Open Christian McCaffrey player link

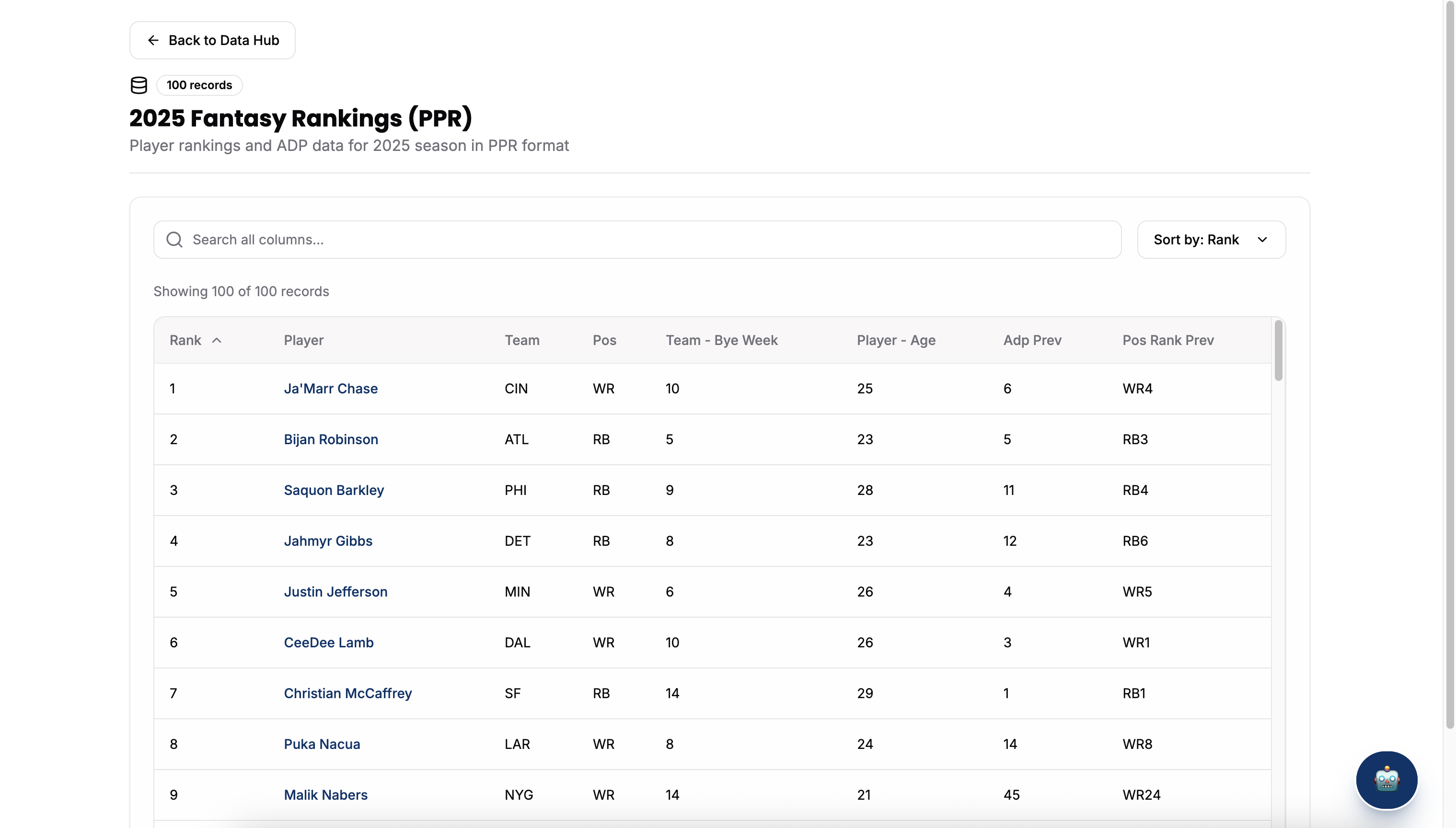(x=348, y=693)
